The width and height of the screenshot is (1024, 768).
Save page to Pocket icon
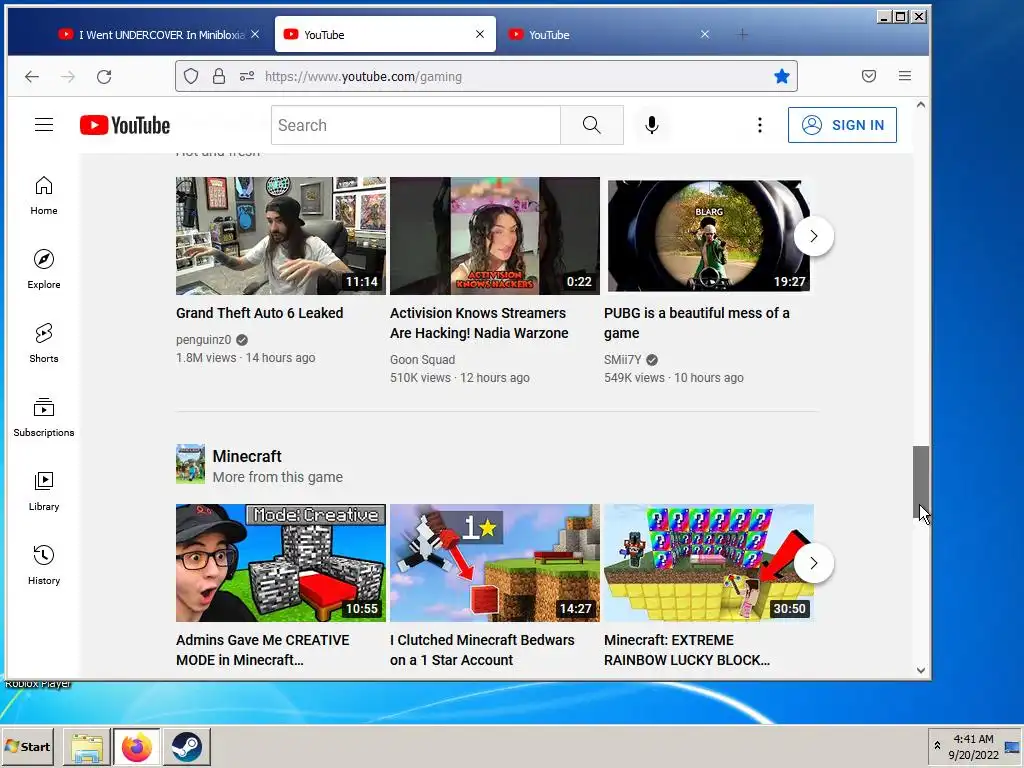(x=869, y=76)
